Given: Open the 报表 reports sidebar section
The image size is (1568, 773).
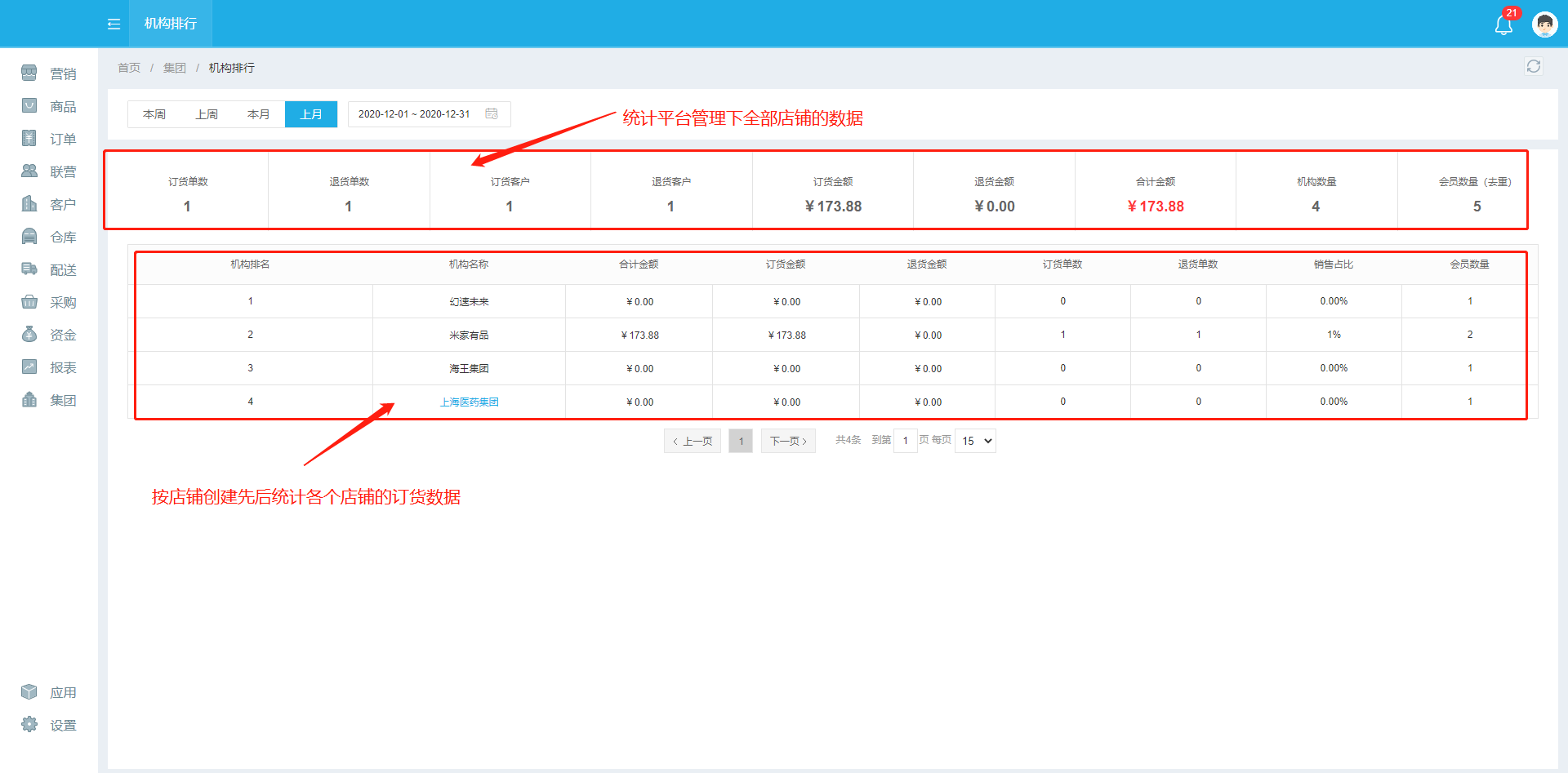Looking at the screenshot, I should pos(49,367).
